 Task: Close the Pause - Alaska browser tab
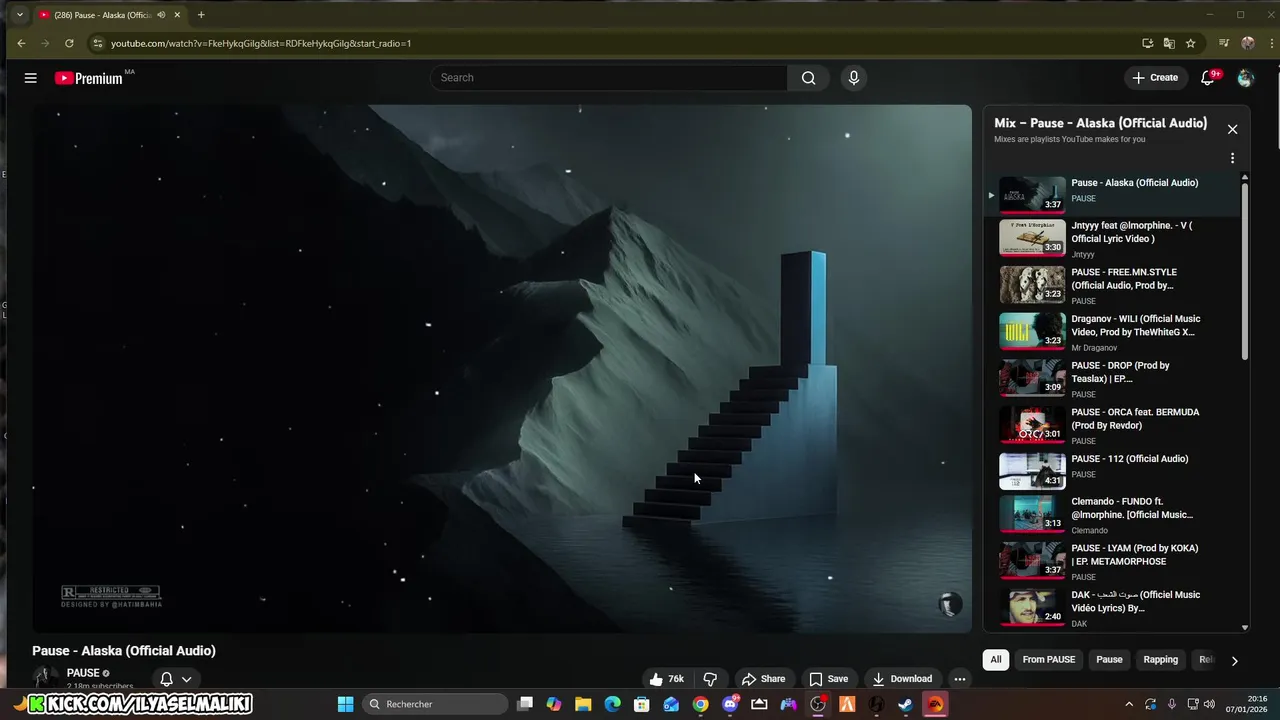click(178, 15)
